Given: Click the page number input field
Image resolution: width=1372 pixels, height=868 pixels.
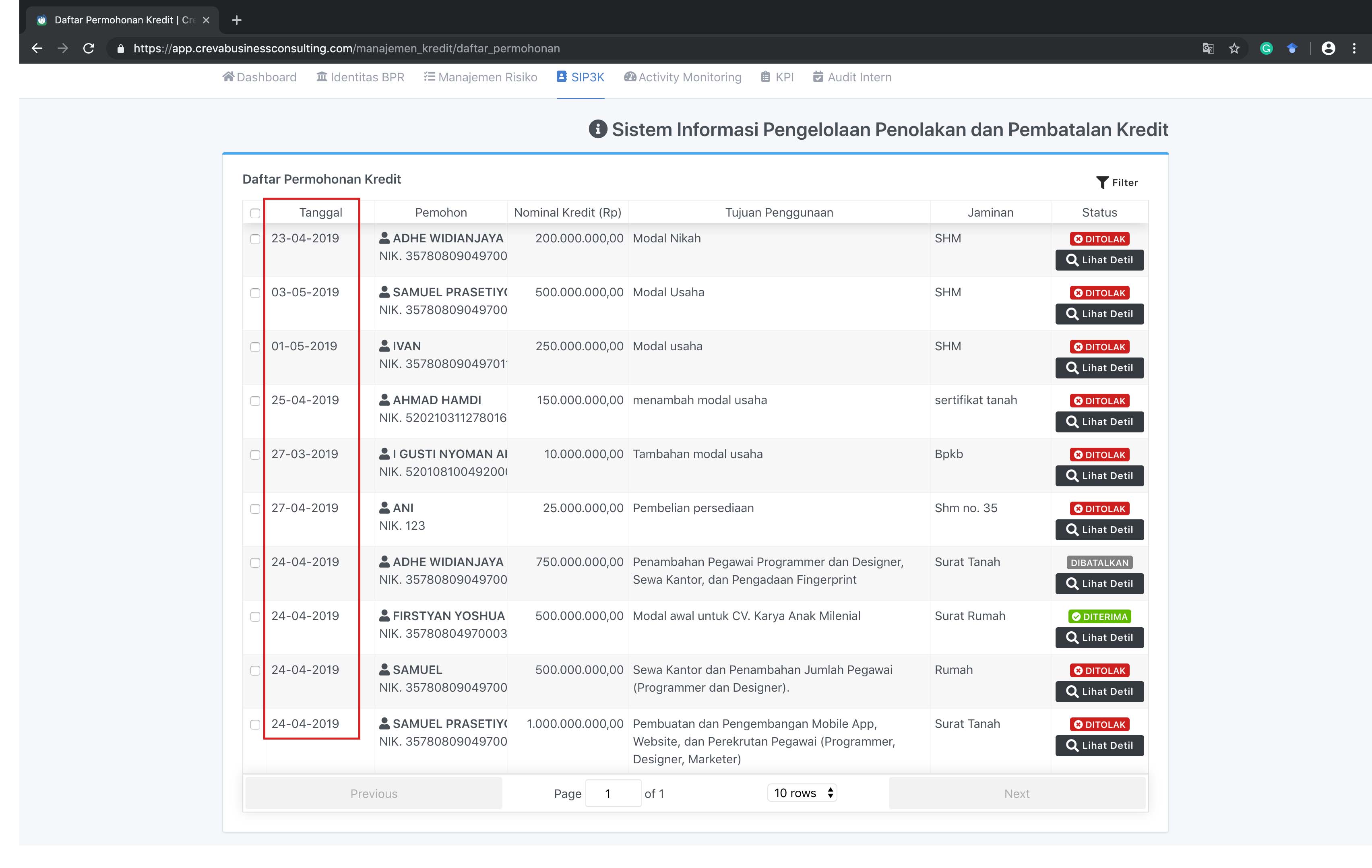Looking at the screenshot, I should (x=613, y=794).
